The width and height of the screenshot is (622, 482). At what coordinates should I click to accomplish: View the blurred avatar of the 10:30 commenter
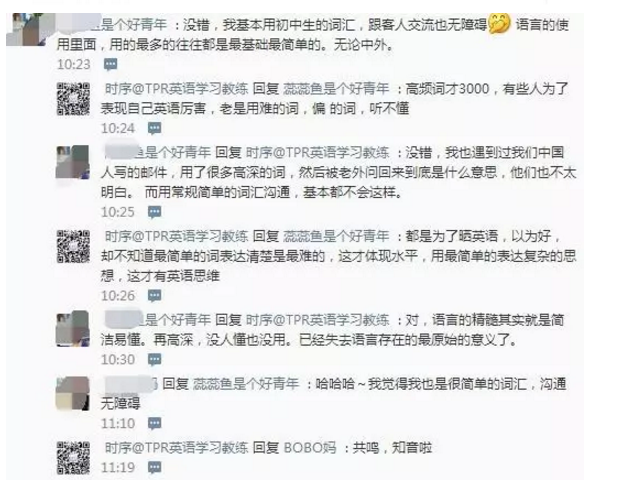[x=73, y=328]
